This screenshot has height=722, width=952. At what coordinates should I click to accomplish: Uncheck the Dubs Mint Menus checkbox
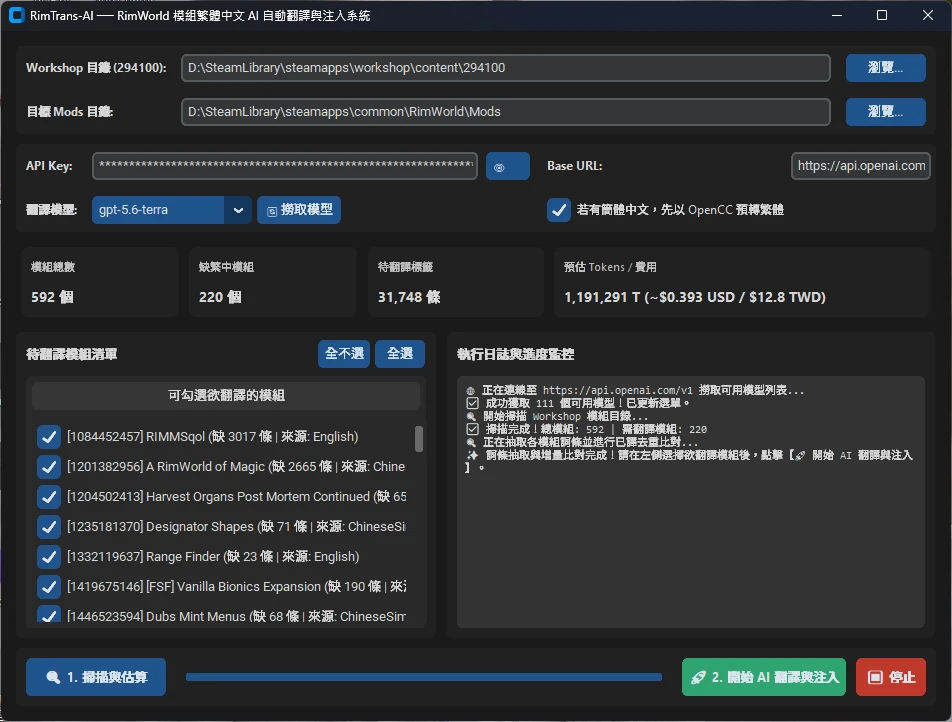coord(49,615)
